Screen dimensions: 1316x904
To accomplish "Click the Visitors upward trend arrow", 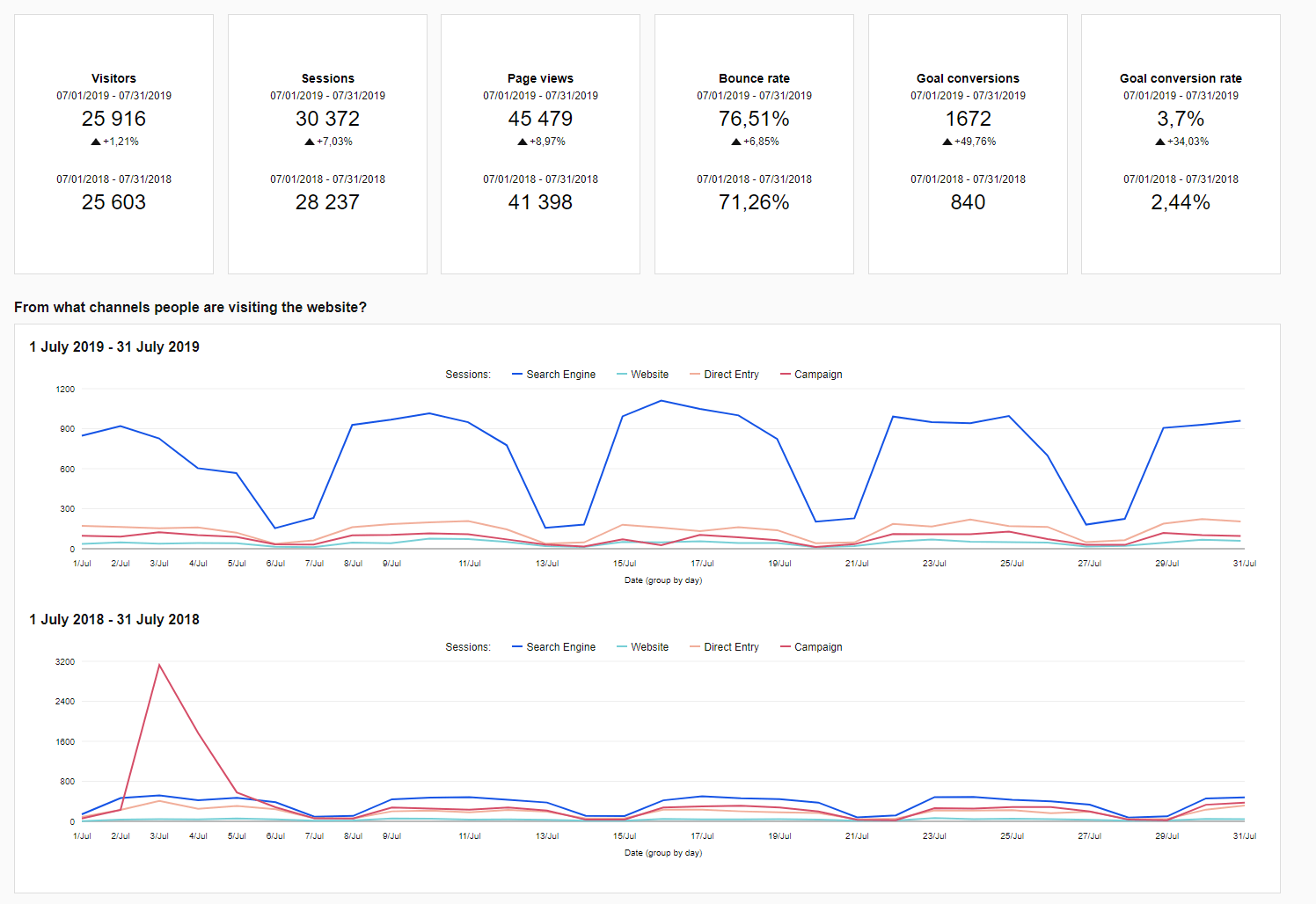I will point(96,142).
